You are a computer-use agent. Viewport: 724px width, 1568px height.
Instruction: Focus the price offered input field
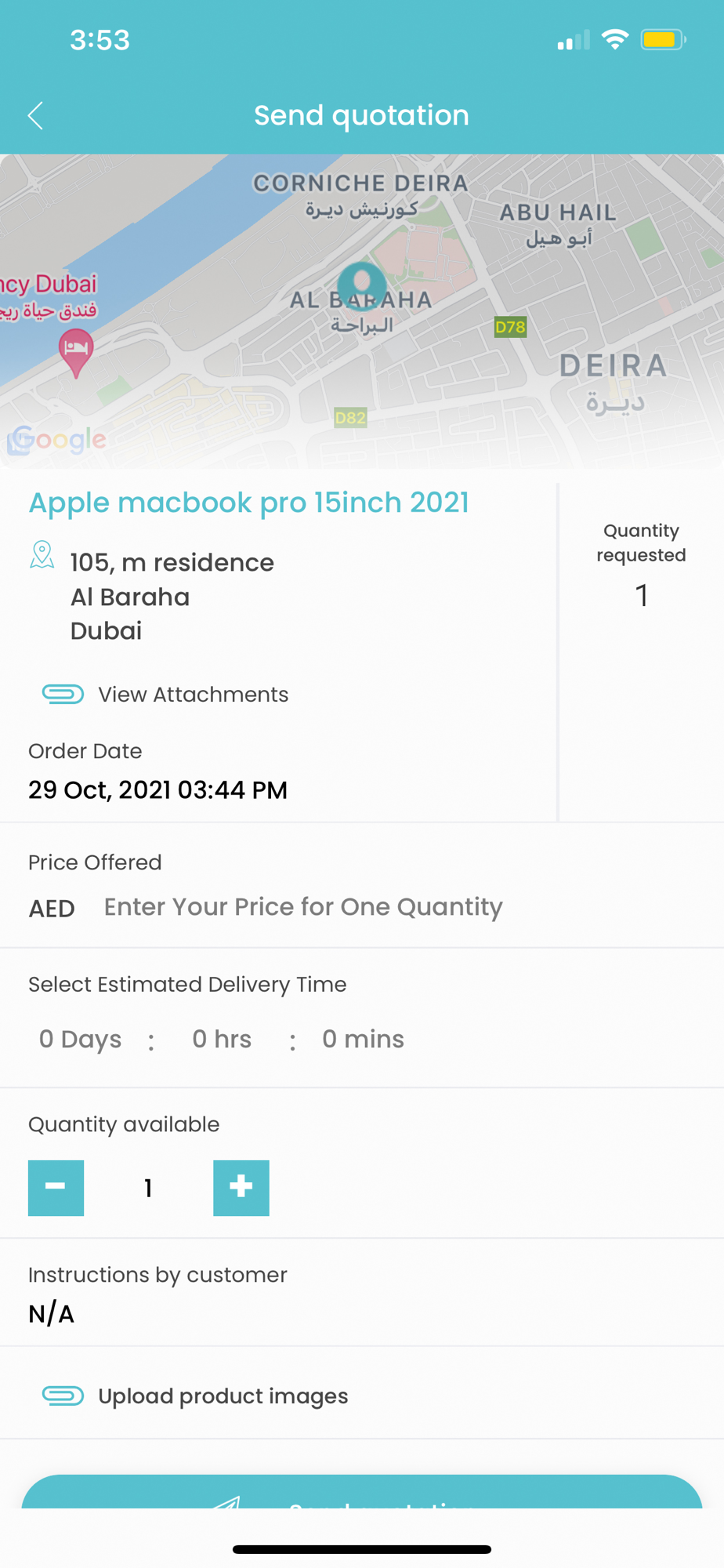click(303, 907)
